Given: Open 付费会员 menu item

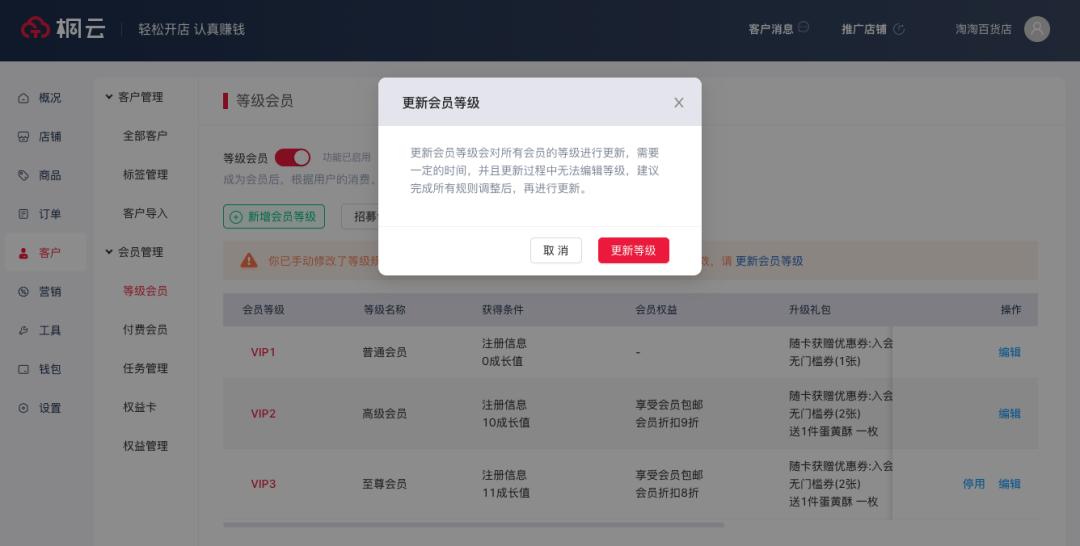Looking at the screenshot, I should (145, 330).
